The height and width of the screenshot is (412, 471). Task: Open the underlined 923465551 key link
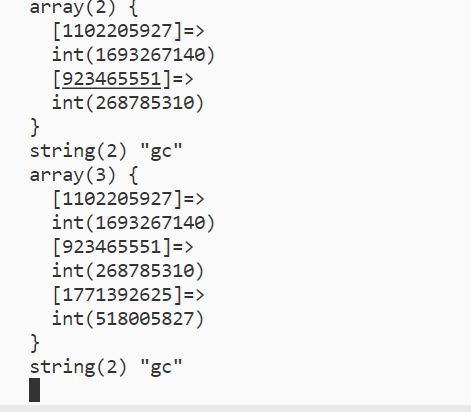[112, 79]
